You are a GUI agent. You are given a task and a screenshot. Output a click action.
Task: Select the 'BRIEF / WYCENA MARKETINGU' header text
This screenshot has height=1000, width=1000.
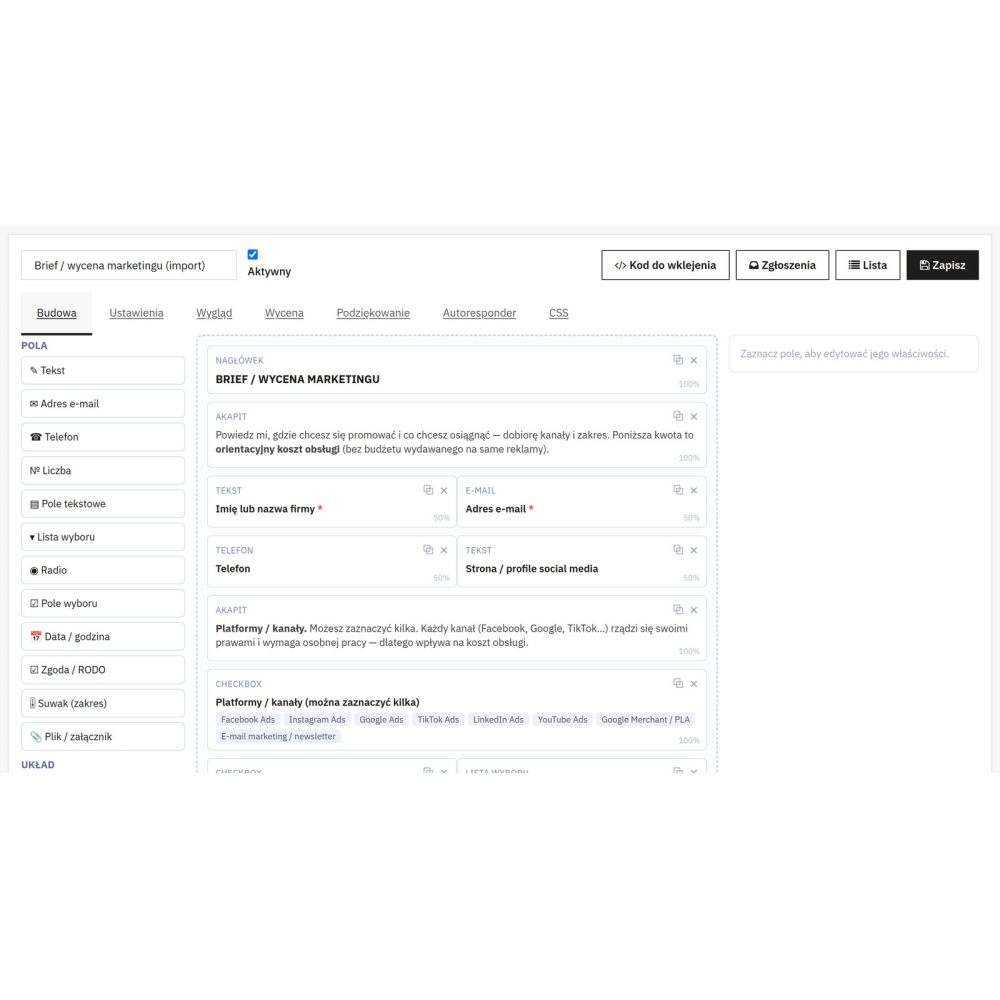(297, 379)
